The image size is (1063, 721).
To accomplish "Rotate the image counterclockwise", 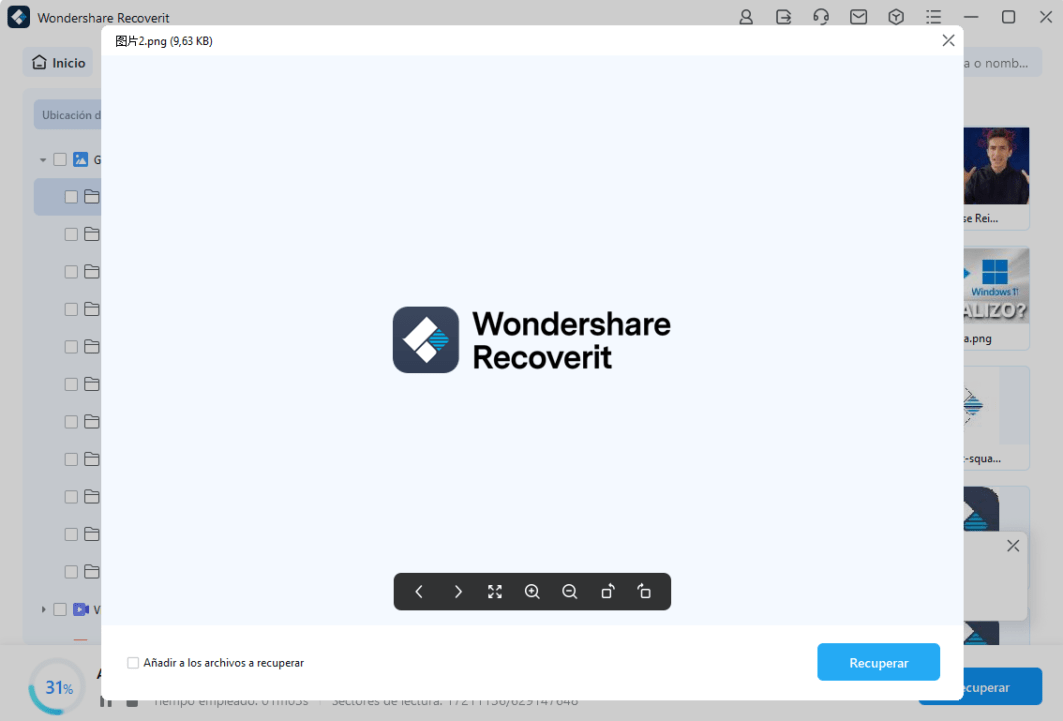I will [607, 592].
